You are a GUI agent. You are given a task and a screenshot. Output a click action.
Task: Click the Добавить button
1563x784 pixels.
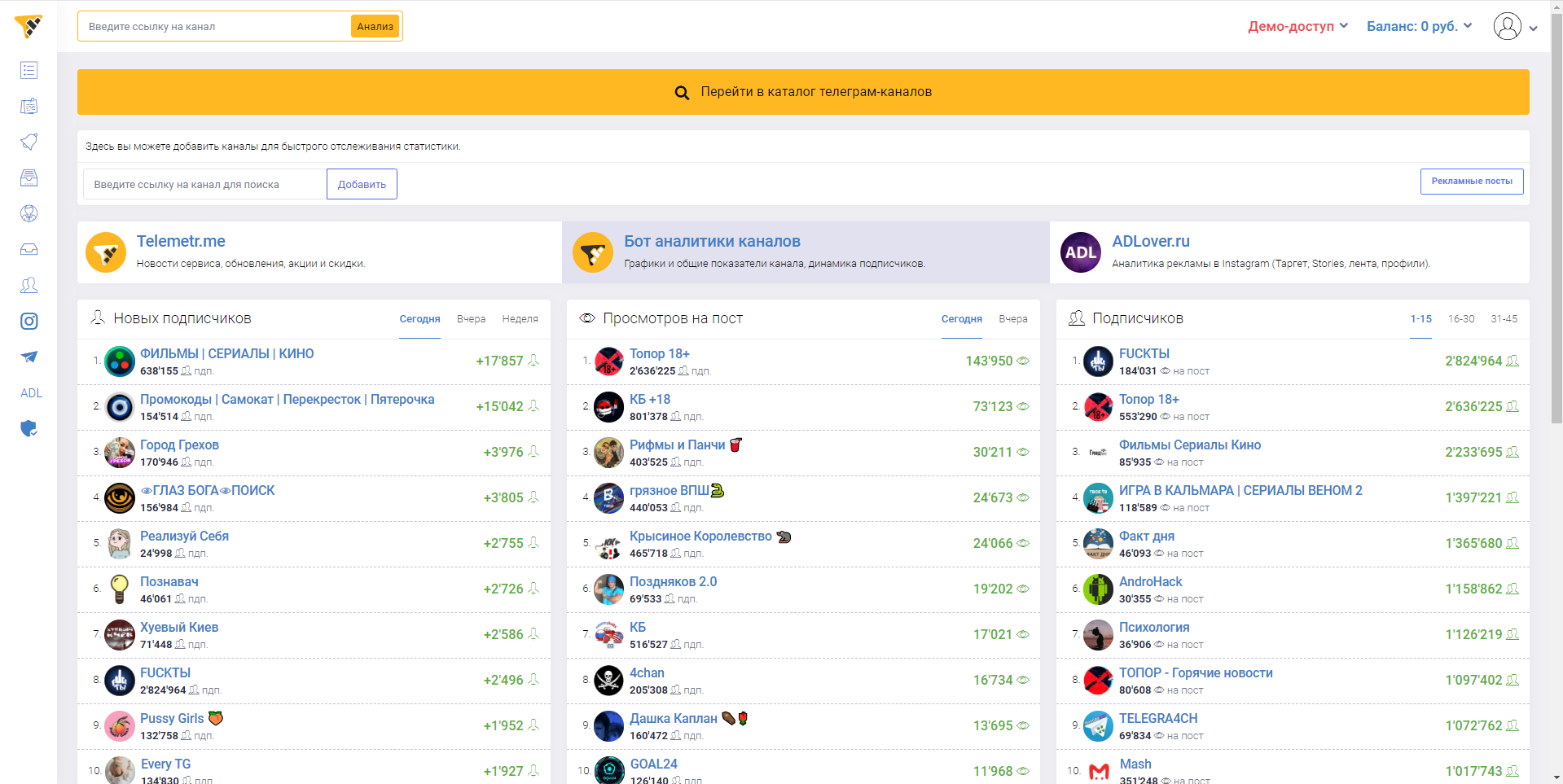click(x=362, y=184)
